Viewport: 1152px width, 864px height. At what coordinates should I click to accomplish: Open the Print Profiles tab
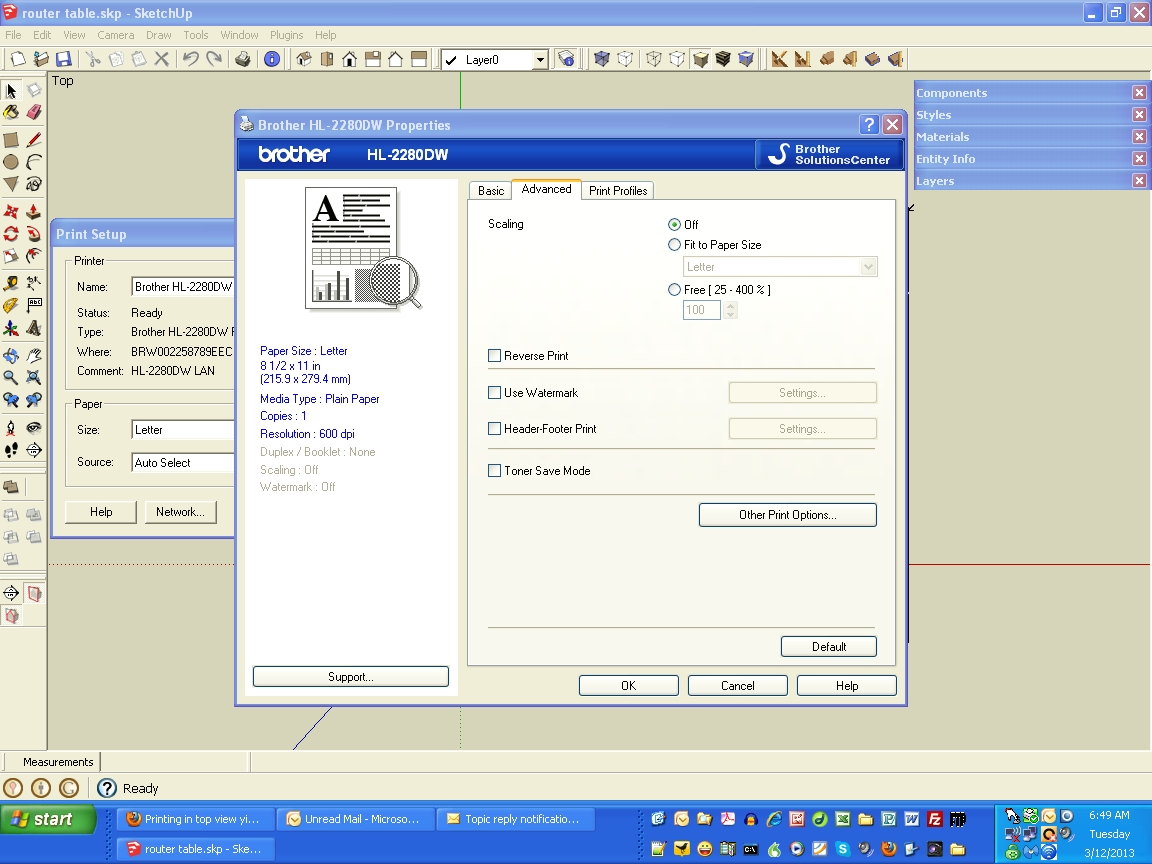pos(618,191)
